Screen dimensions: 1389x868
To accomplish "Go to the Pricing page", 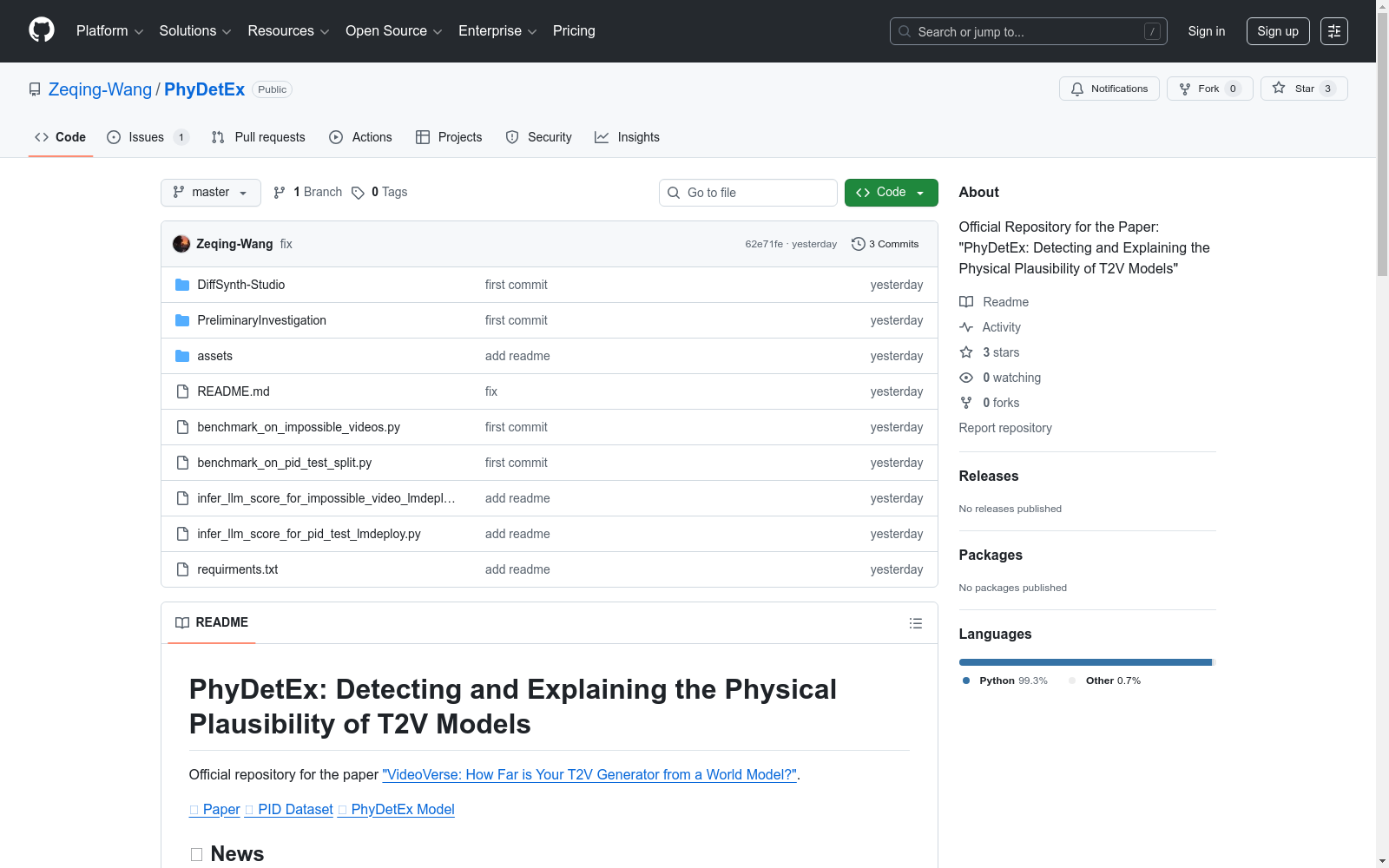I will 574,31.
